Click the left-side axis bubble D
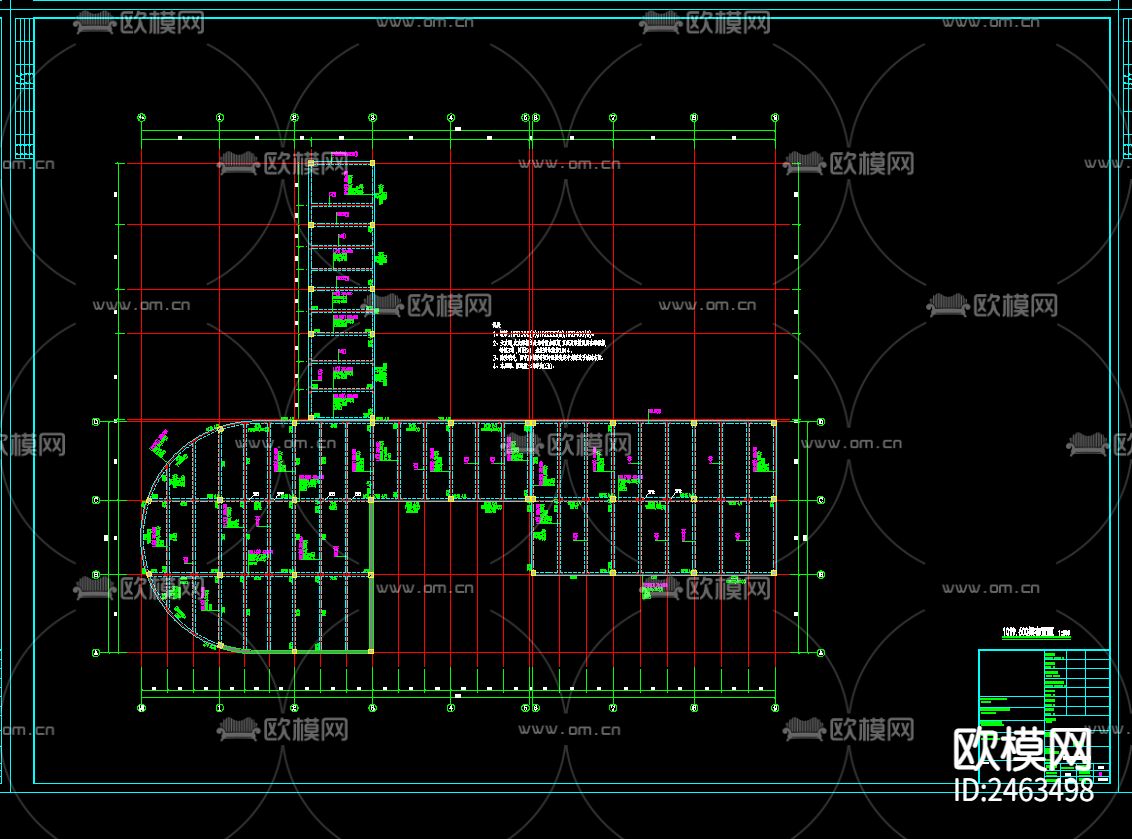 (x=96, y=422)
